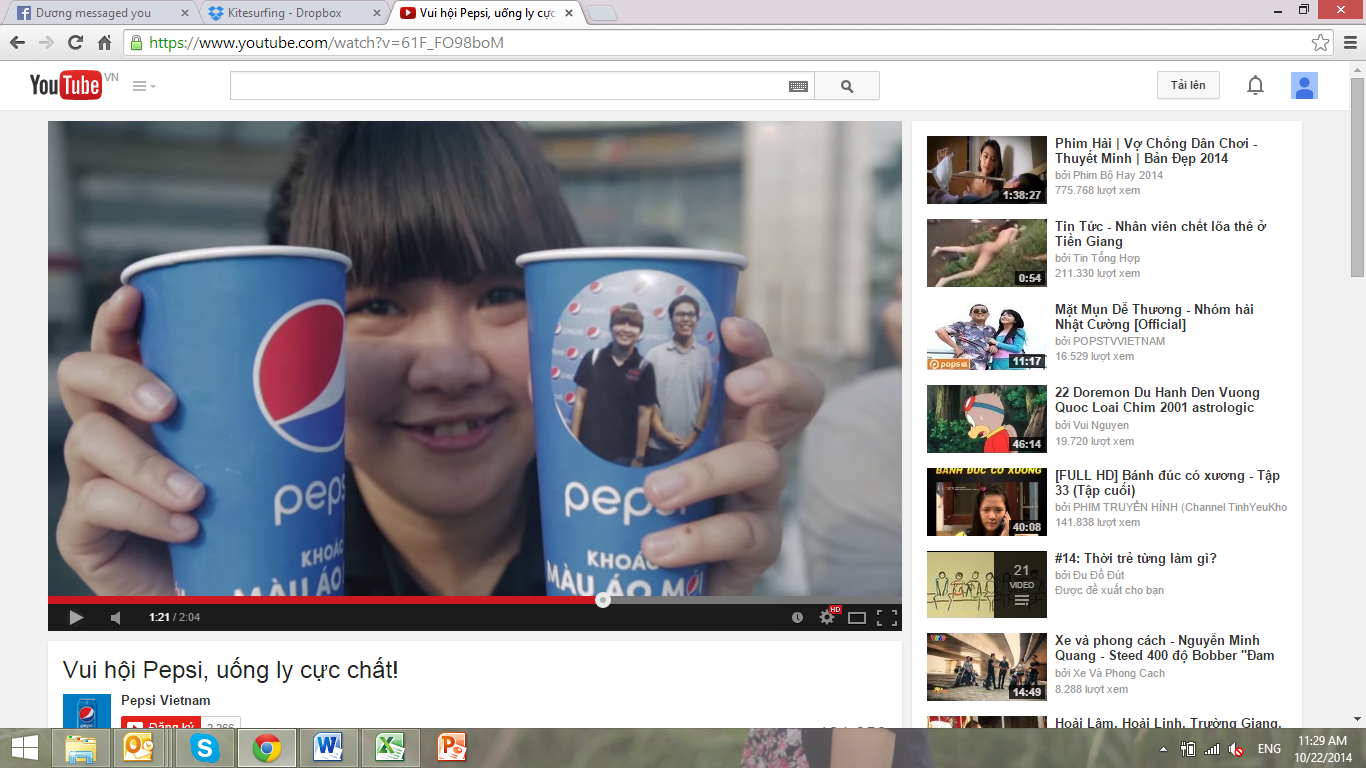Click the YouTube logo to go home
Screen dimensions: 1366x768
(66, 86)
